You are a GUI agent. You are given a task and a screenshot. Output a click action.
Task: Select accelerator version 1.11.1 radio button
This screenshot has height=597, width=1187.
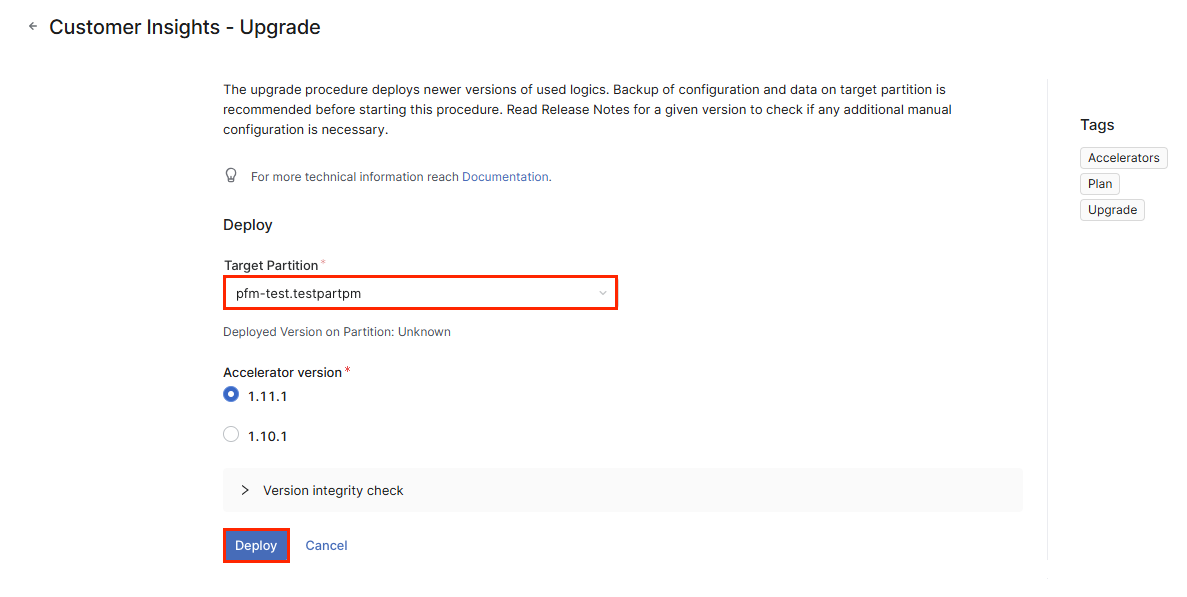click(x=231, y=395)
